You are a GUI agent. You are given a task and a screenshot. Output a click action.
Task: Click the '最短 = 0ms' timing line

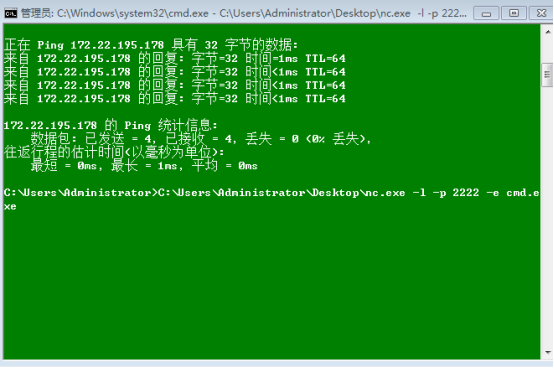pyautogui.click(x=144, y=166)
